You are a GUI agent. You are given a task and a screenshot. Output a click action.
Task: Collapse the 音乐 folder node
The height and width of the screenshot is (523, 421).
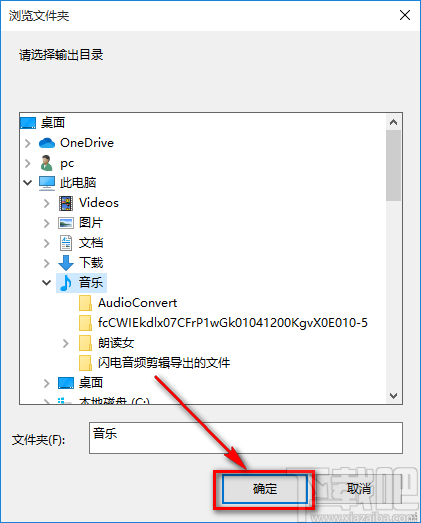[47, 283]
